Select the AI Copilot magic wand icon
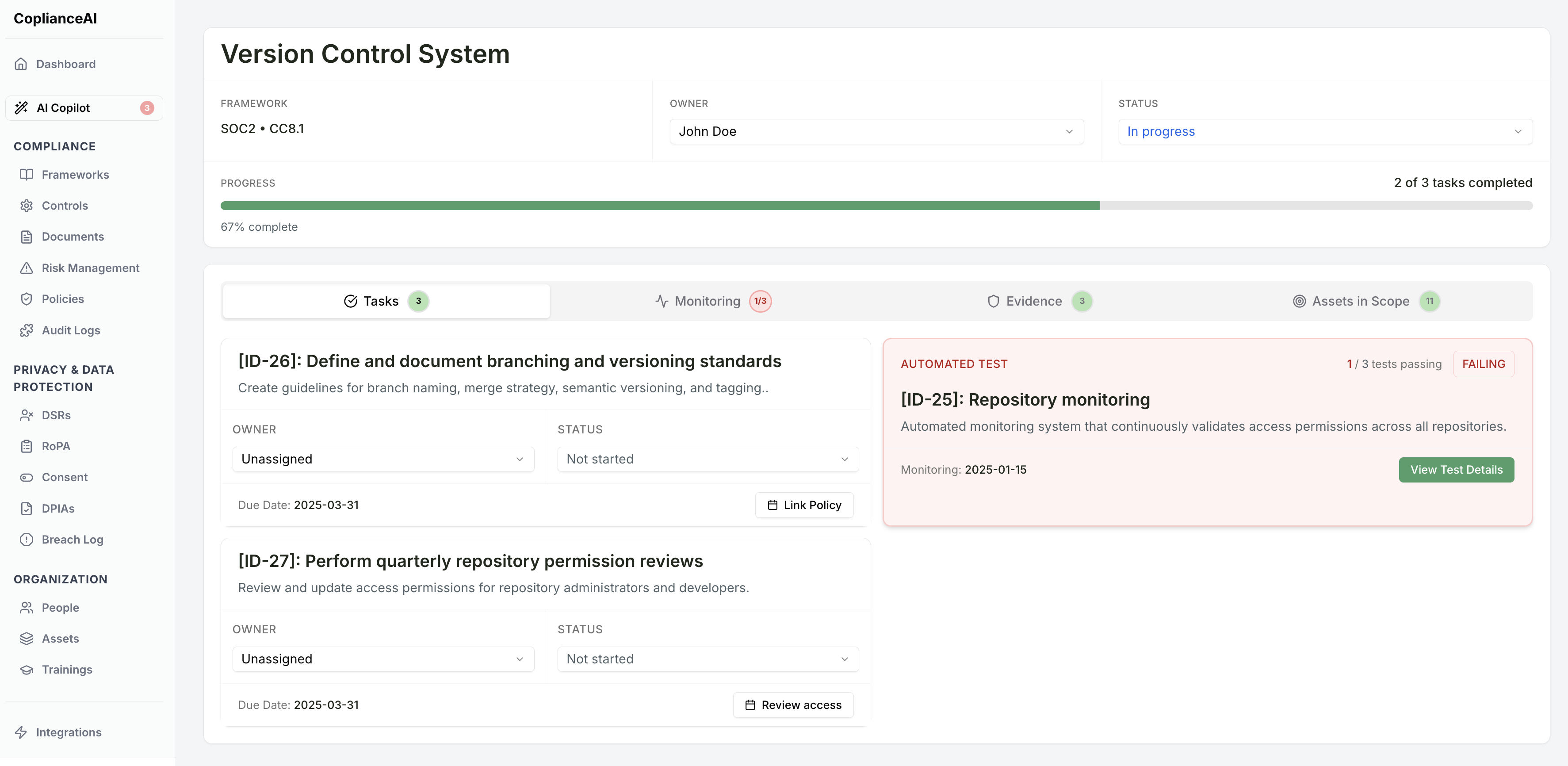This screenshot has width=1568, height=766. click(x=22, y=108)
